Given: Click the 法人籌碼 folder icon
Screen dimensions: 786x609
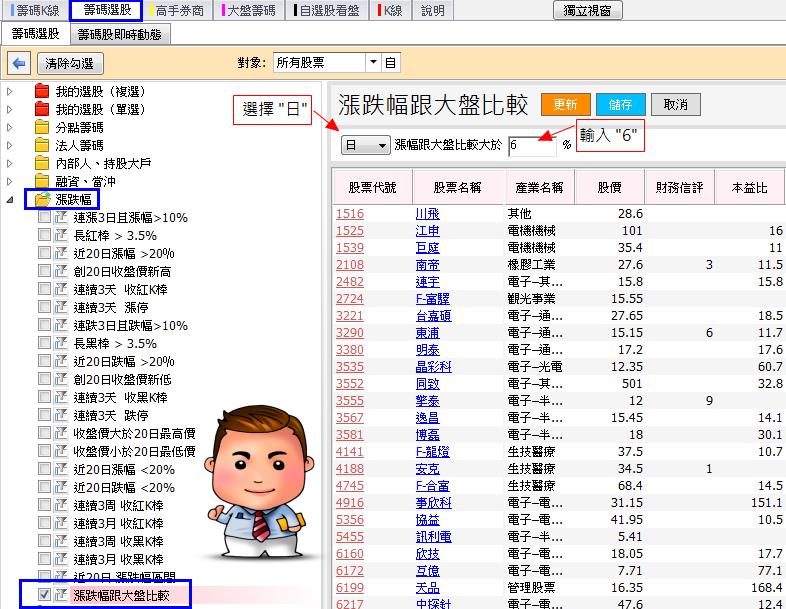Looking at the screenshot, I should [42, 145].
